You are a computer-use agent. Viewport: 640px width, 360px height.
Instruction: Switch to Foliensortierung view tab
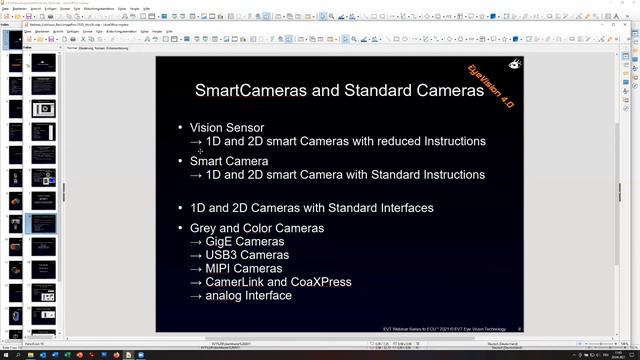[117, 48]
